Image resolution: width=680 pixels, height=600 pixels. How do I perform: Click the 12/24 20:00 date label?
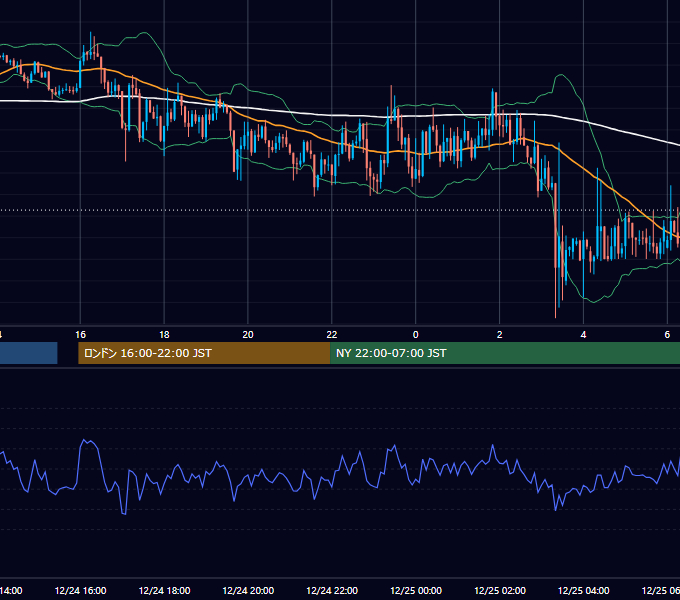[x=248, y=590]
